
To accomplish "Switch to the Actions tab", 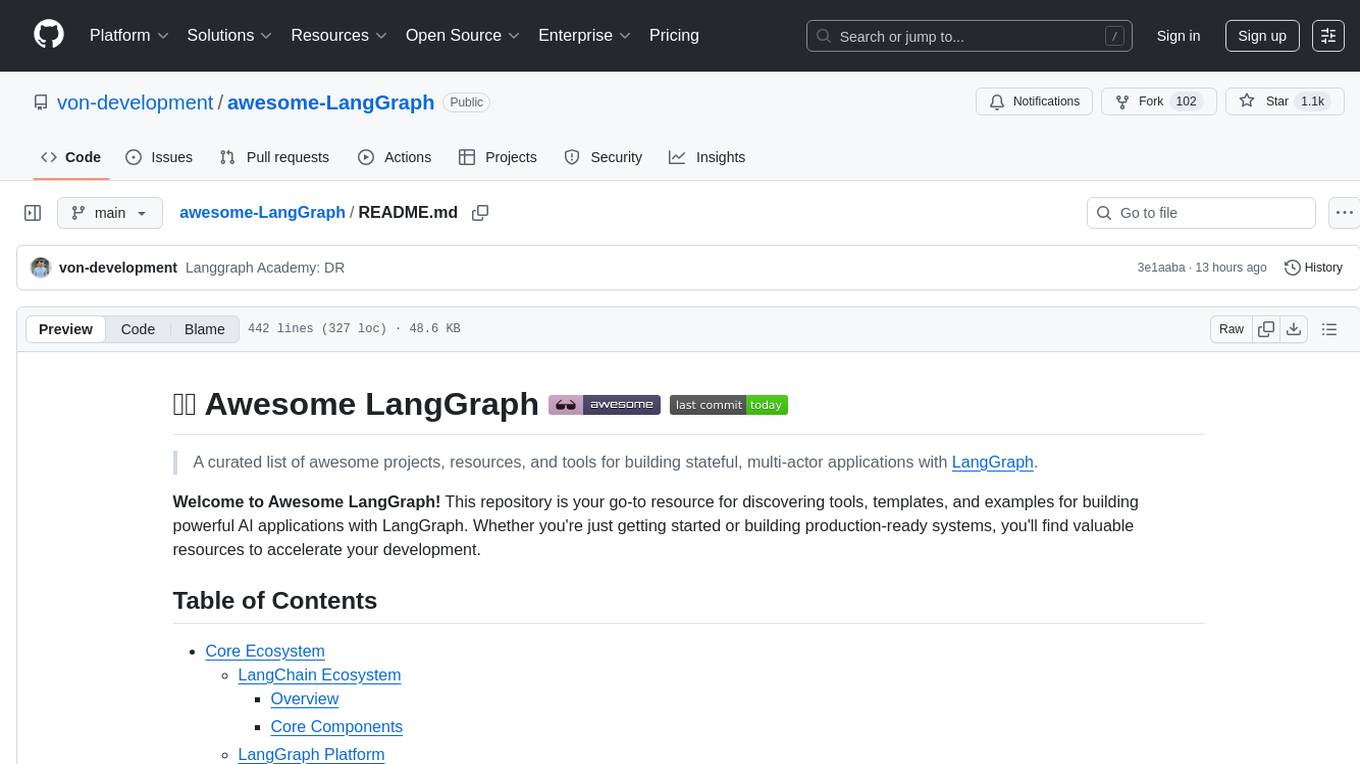I will pos(394,157).
